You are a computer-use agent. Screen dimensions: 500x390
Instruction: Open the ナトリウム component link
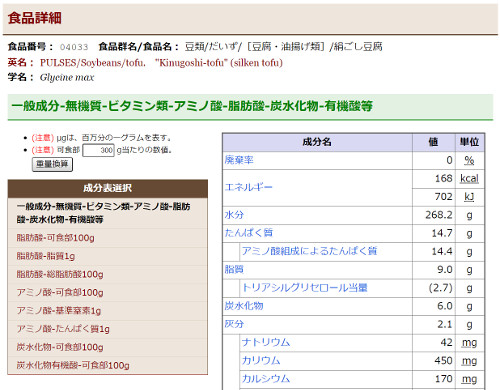266,342
